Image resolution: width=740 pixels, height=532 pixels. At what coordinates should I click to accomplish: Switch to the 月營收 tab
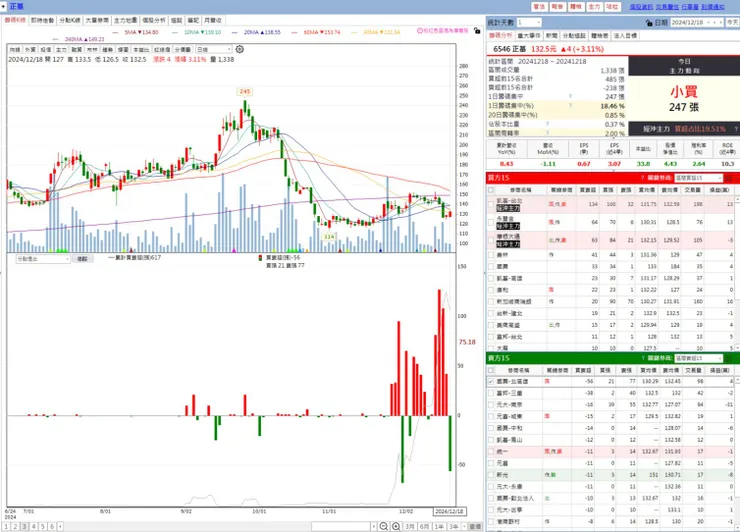pyautogui.click(x=213, y=20)
